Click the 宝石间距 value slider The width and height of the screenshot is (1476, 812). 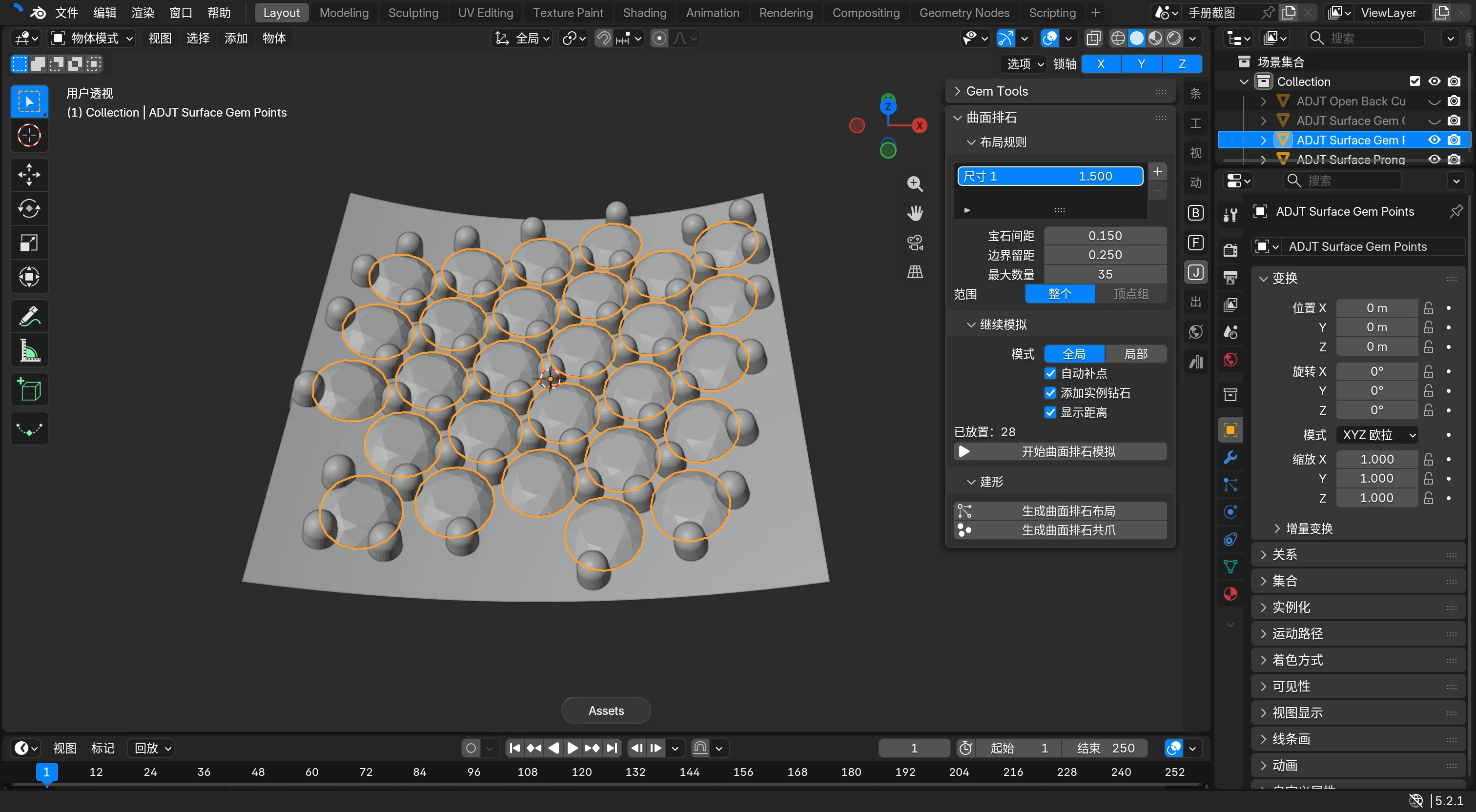tap(1105, 236)
